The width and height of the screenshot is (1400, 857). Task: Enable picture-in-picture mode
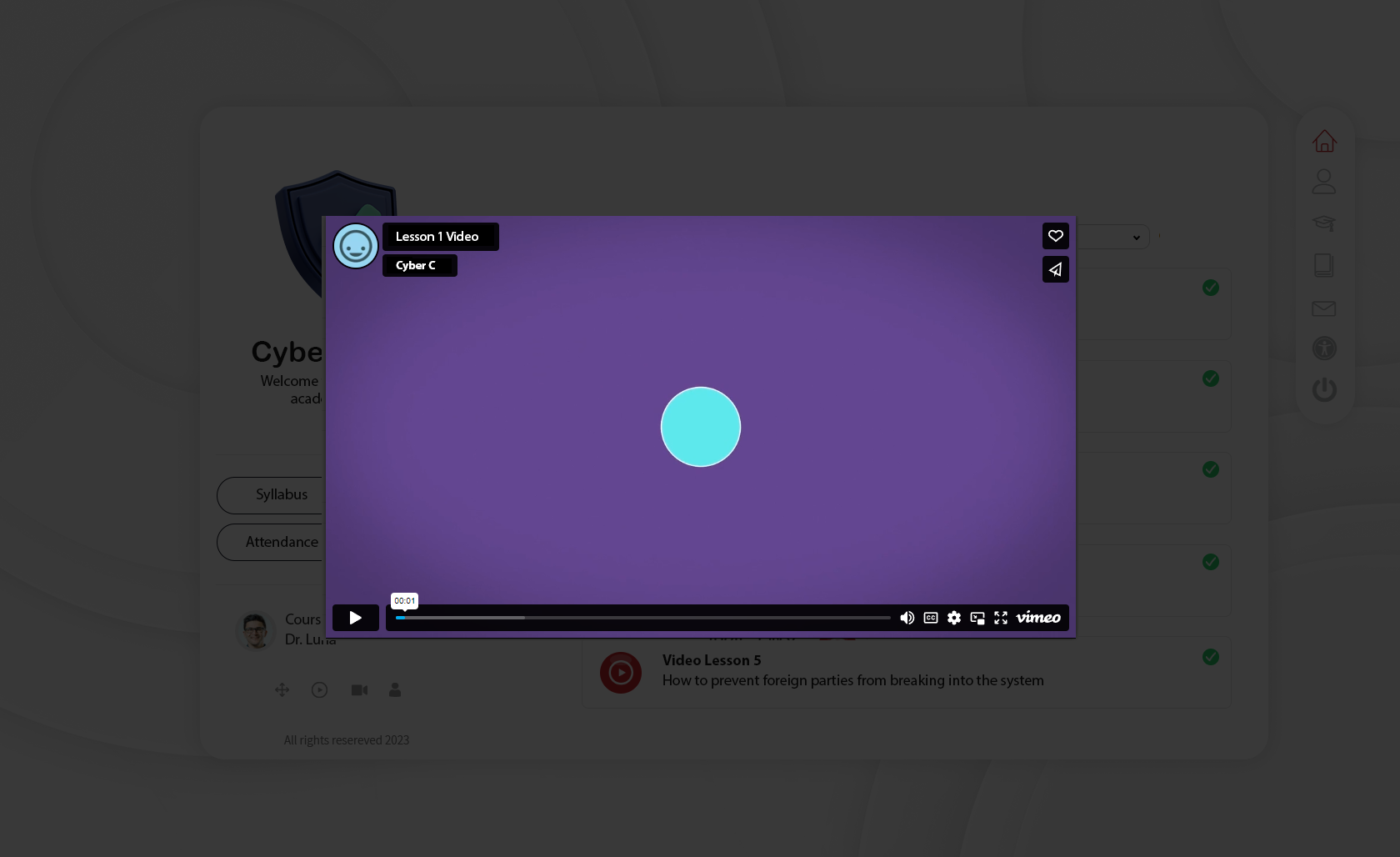pos(977,618)
